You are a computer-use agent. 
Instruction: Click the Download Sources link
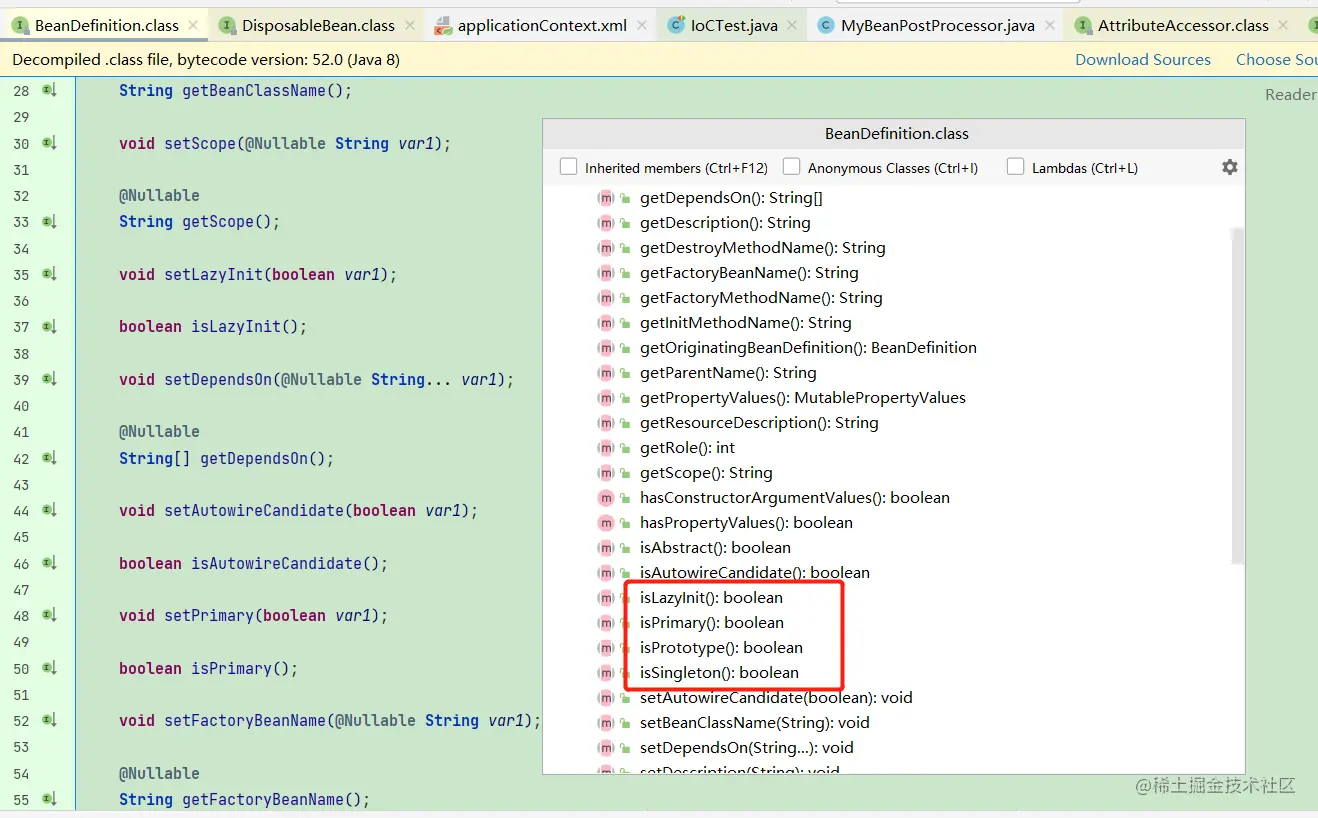point(1143,60)
